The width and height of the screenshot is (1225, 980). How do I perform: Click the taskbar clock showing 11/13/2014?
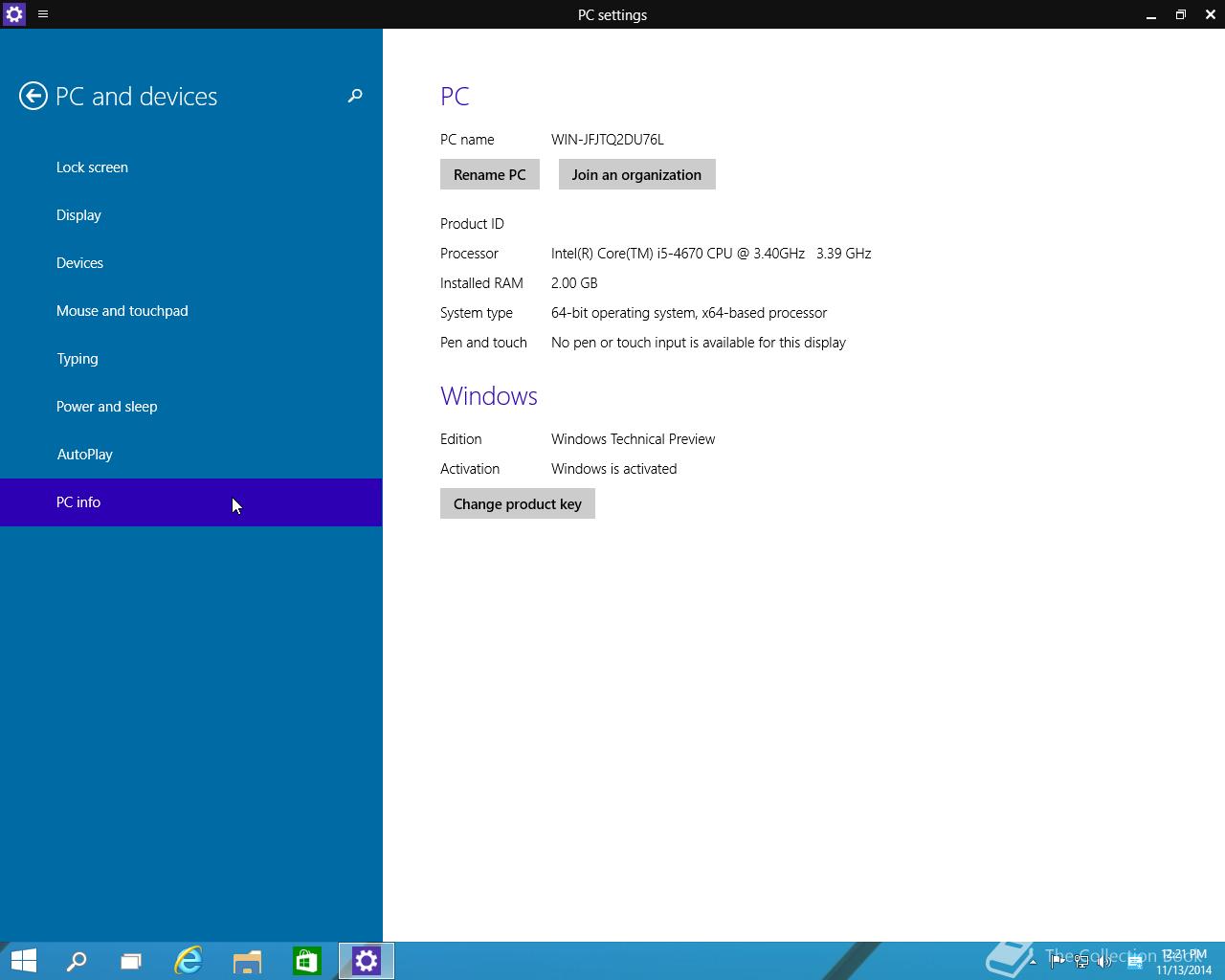coord(1184,962)
